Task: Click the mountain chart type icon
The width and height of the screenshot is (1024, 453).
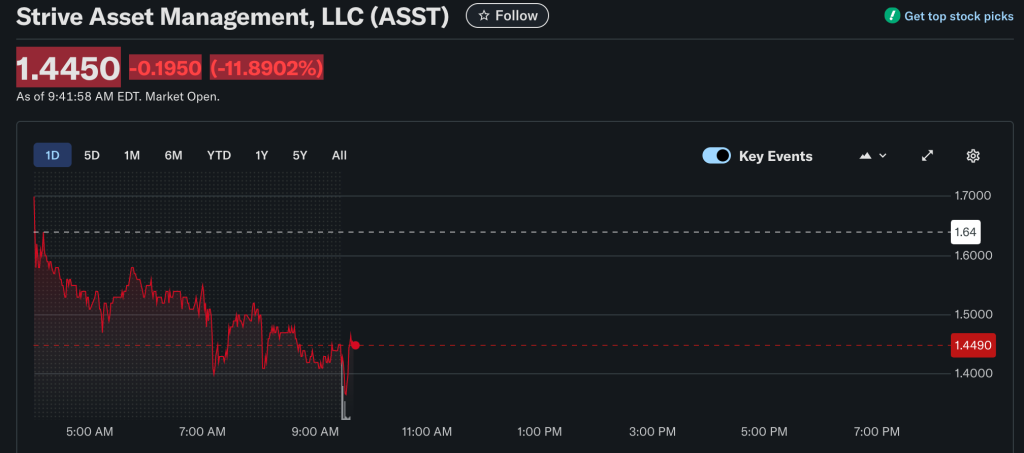Action: click(865, 156)
